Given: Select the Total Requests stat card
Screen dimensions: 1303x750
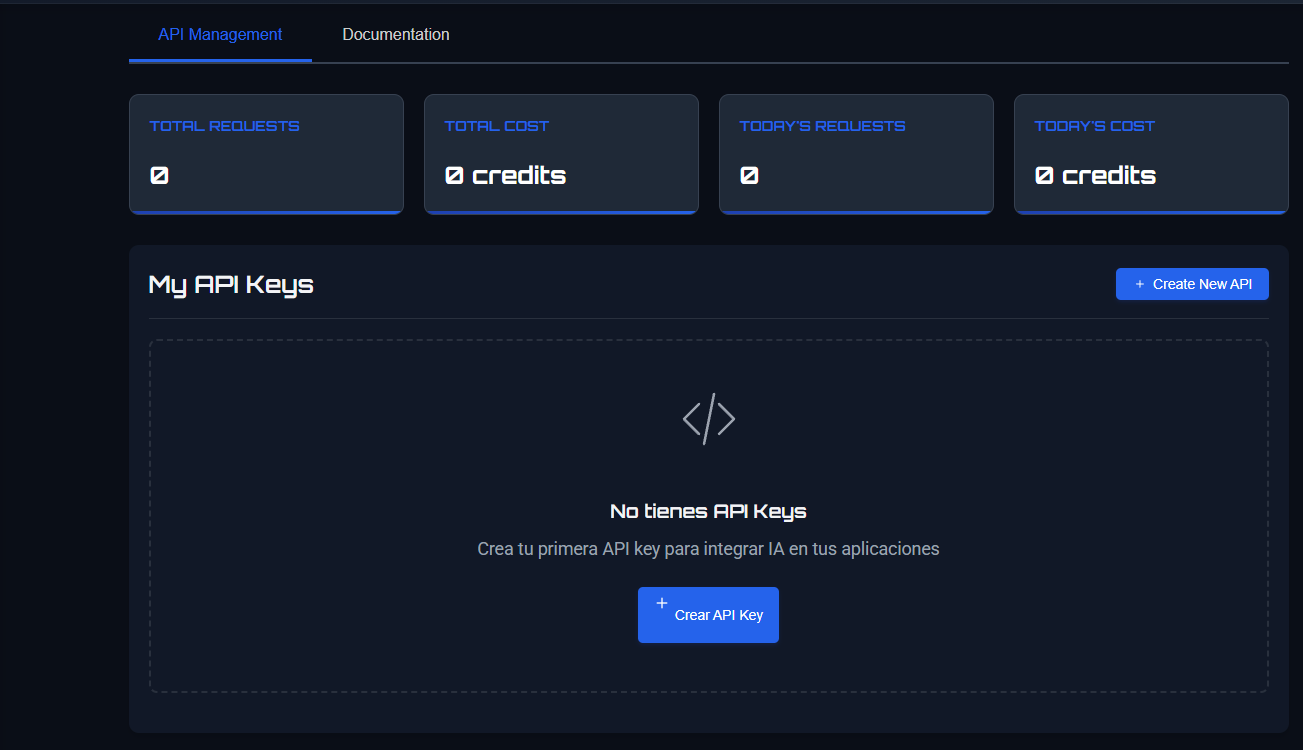Looking at the screenshot, I should [266, 153].
